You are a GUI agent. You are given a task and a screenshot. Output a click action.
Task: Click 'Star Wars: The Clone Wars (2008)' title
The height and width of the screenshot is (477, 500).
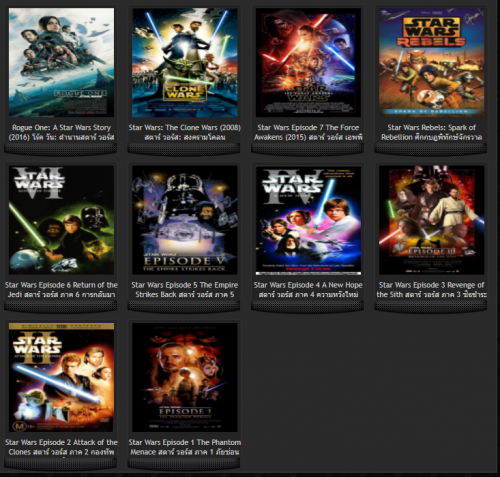185,132
